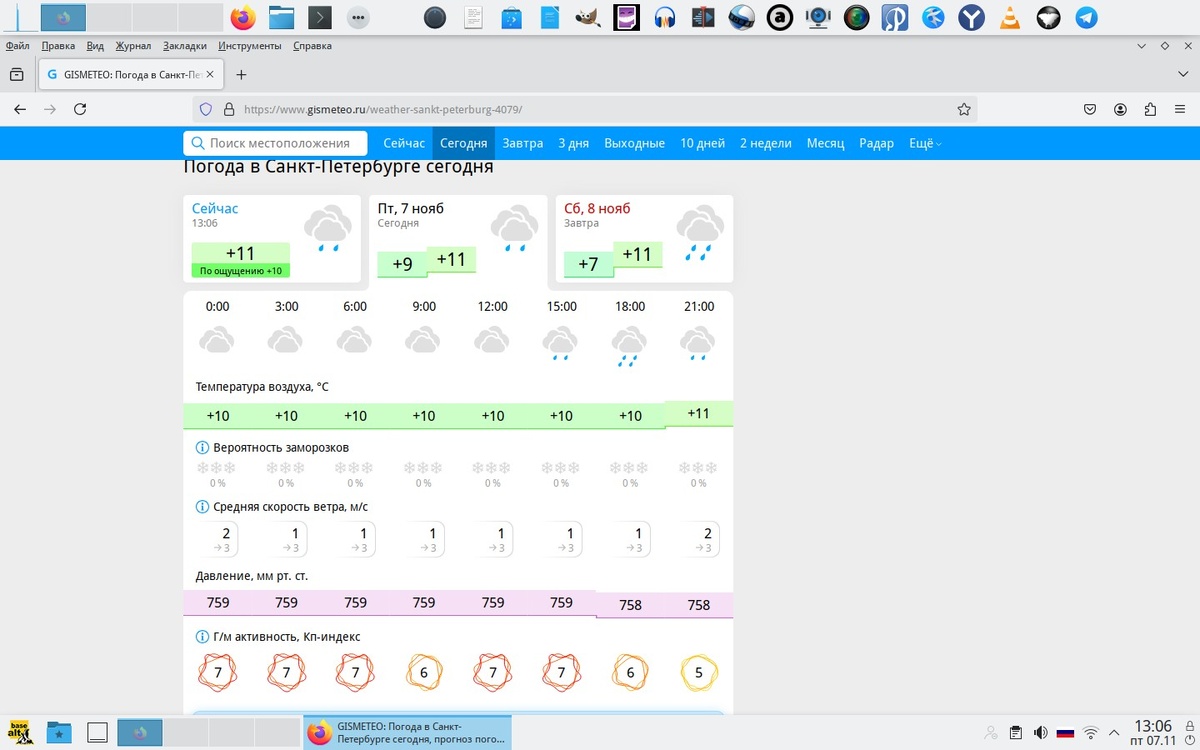Open the headphones audio app in top panel
The image size is (1200, 750).
coord(665,17)
